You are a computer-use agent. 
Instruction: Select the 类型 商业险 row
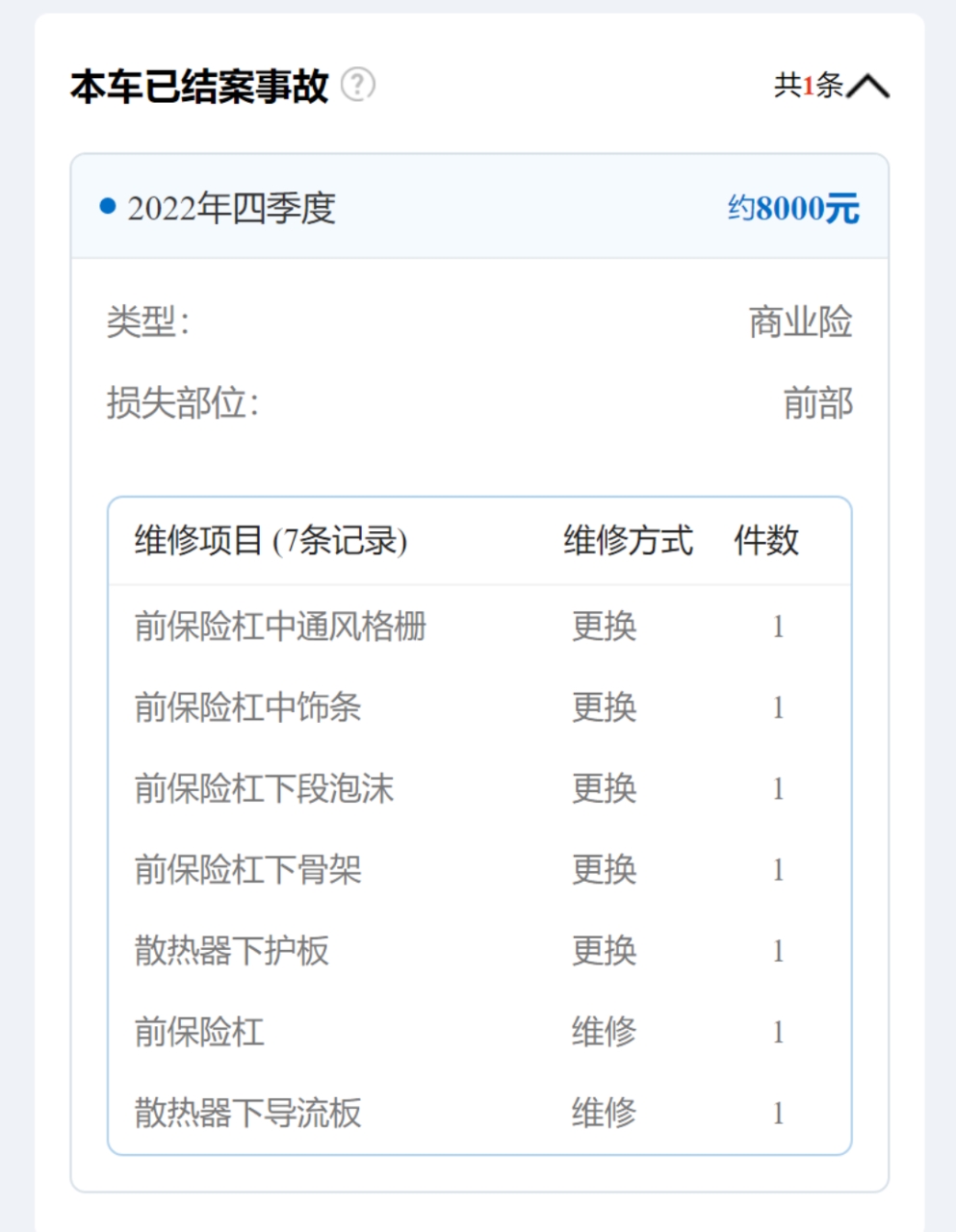(479, 321)
